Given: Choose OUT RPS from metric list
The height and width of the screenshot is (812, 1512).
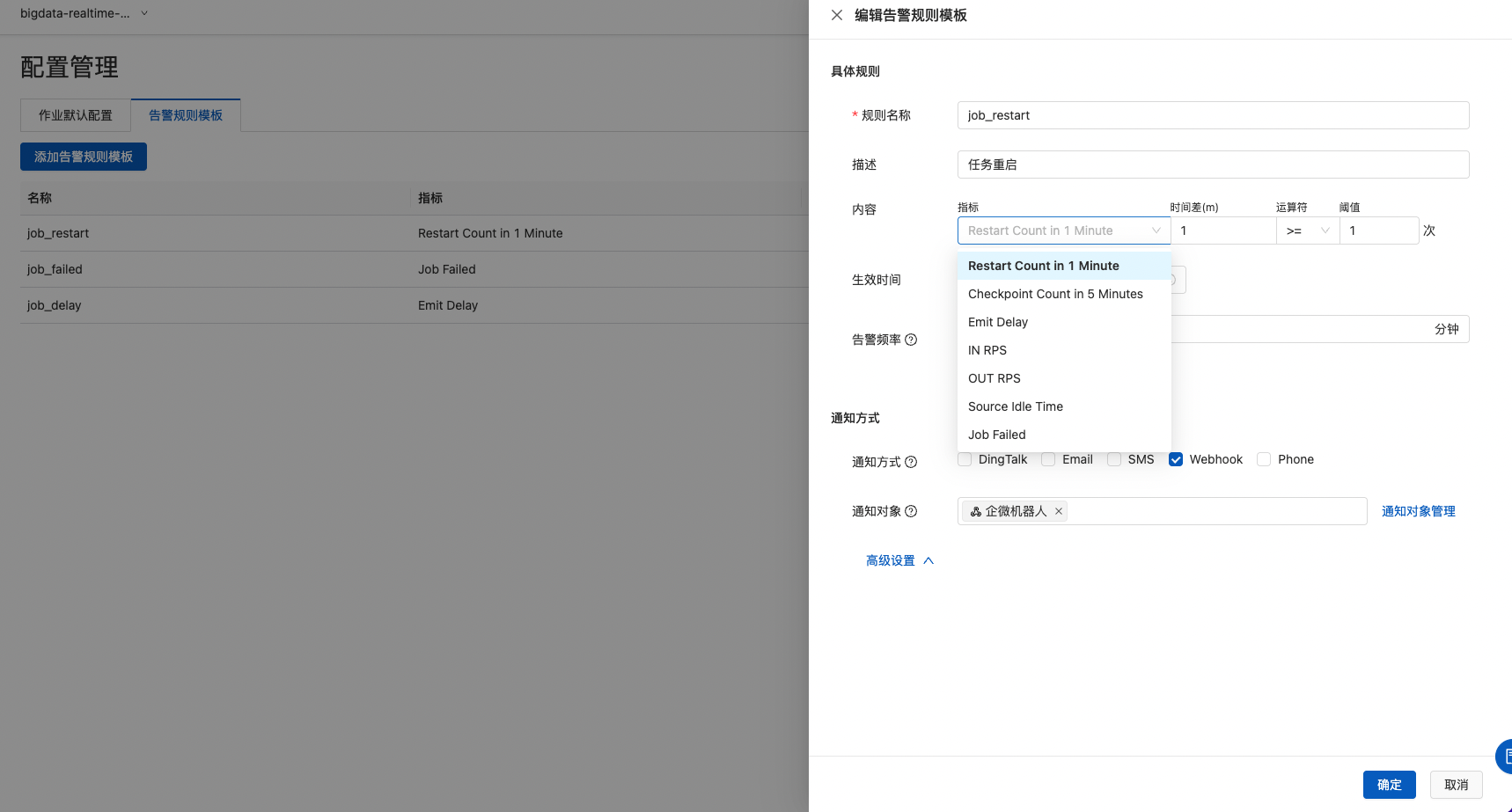Looking at the screenshot, I should pos(1064,378).
